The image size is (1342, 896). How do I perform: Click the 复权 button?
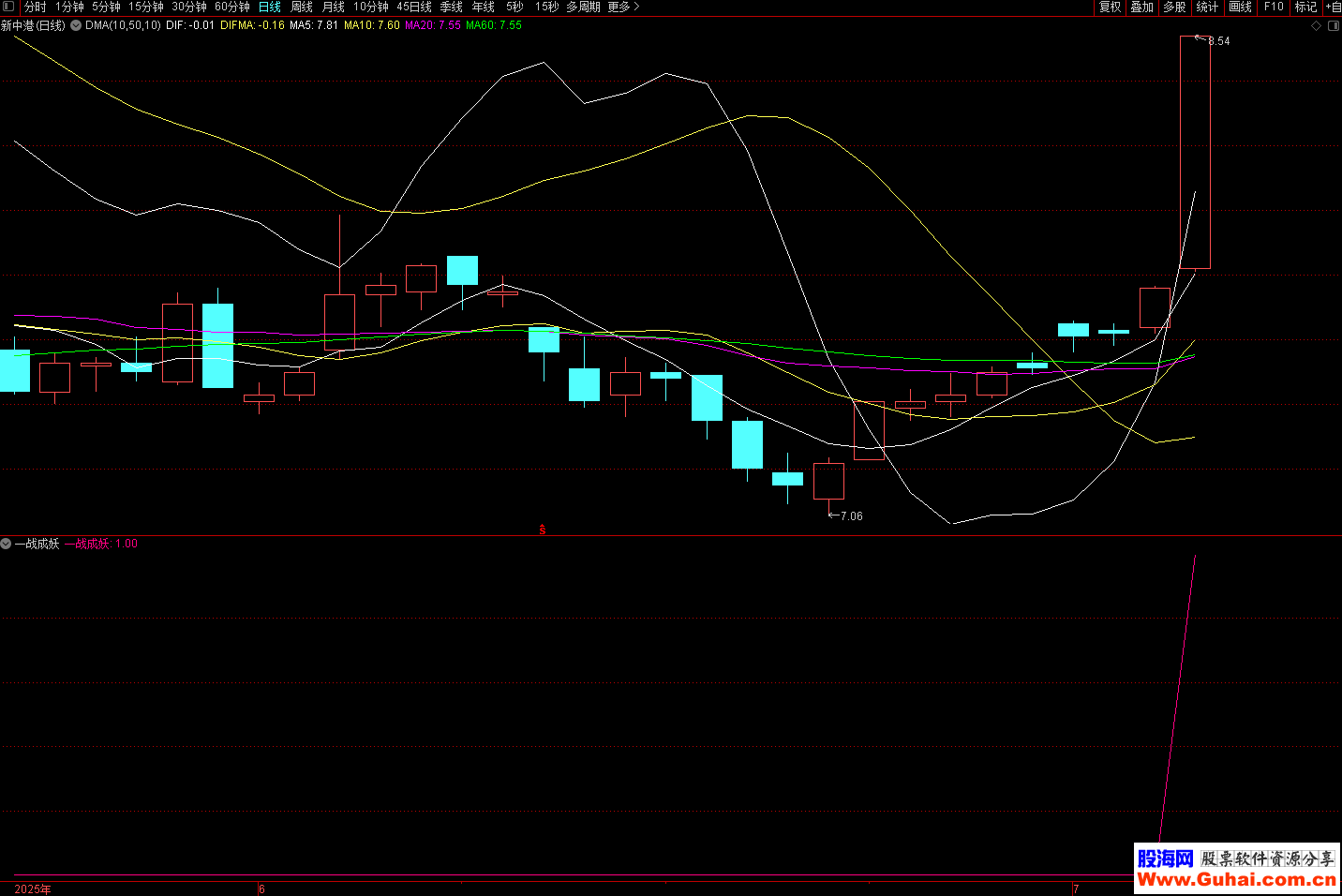click(x=1111, y=7)
